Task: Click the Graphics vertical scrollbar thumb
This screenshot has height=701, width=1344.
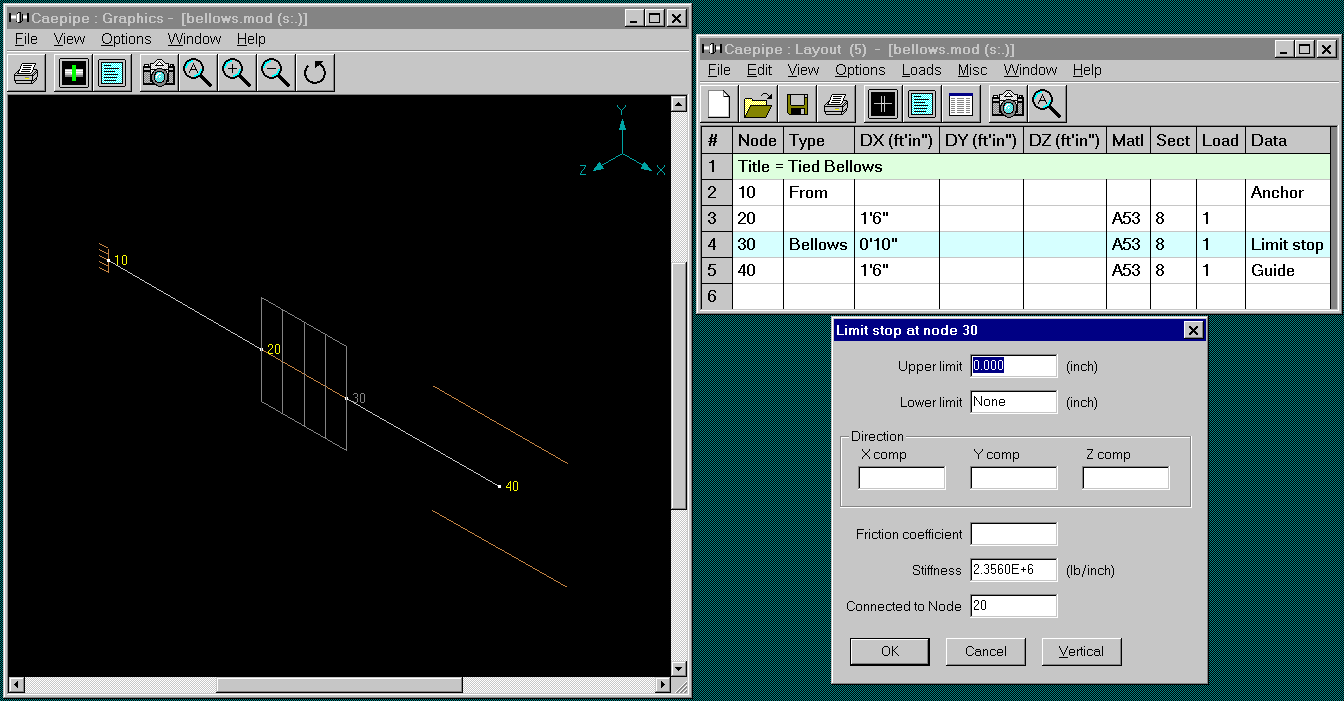Action: 679,386
